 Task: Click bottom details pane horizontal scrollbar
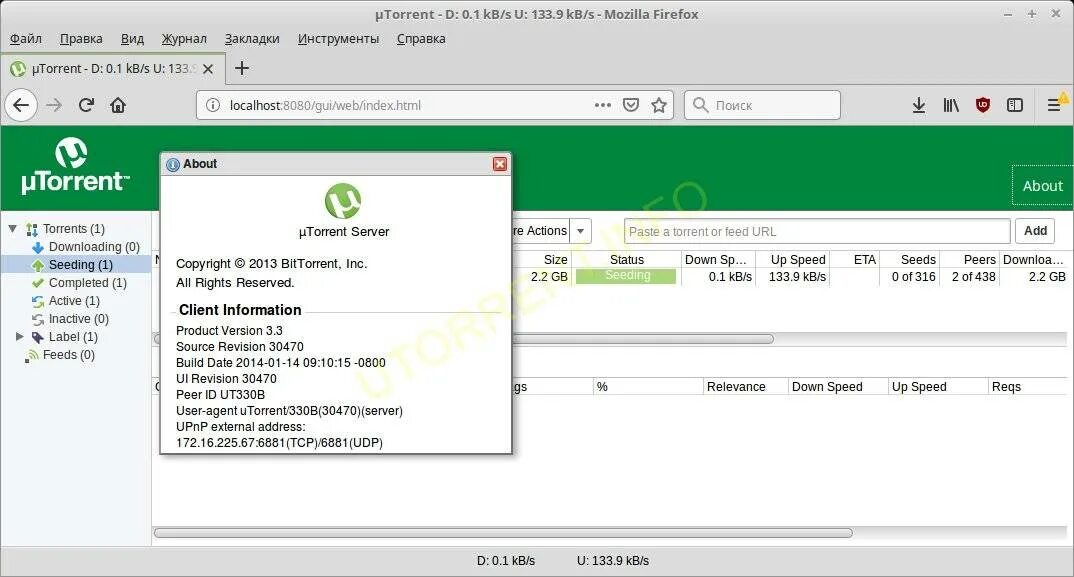[503, 533]
